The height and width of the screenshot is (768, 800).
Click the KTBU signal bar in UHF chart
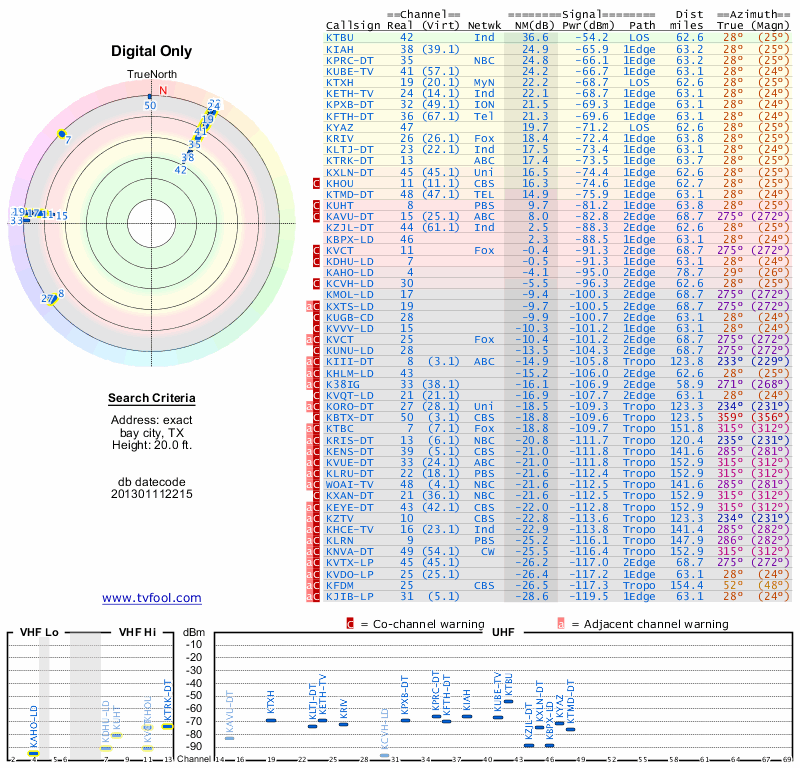[509, 701]
